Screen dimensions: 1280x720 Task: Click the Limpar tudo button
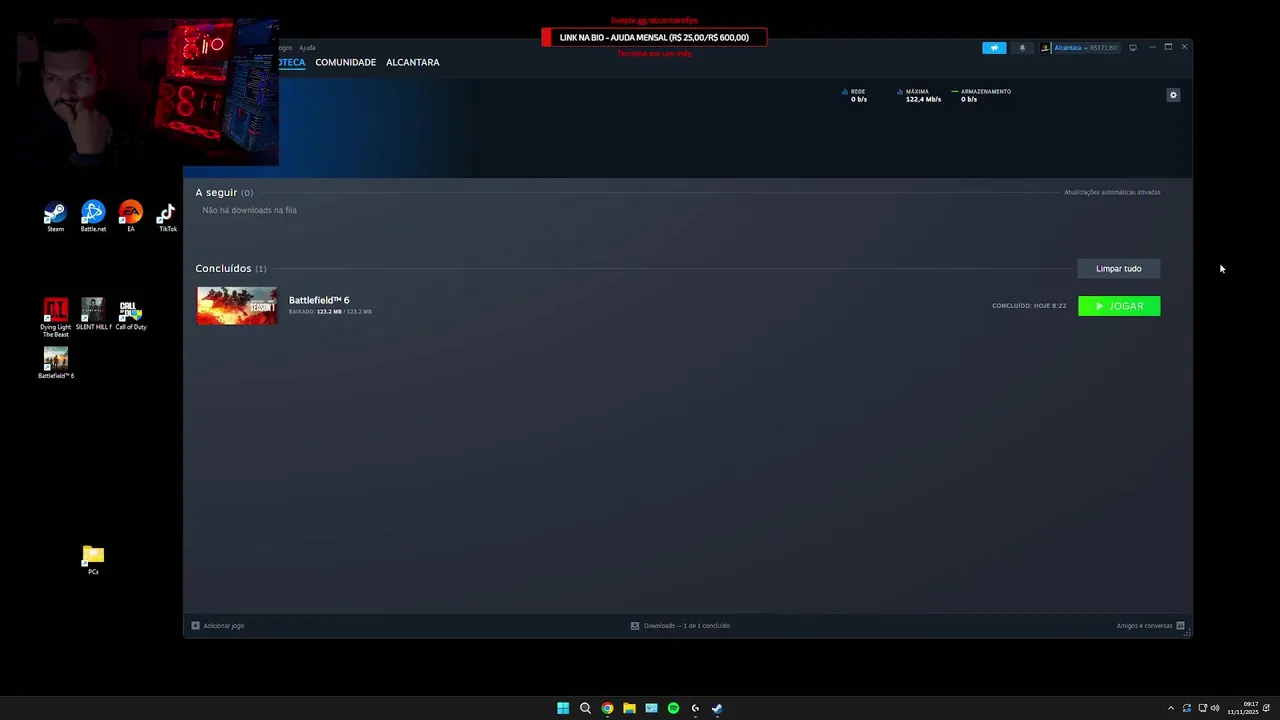point(1119,268)
